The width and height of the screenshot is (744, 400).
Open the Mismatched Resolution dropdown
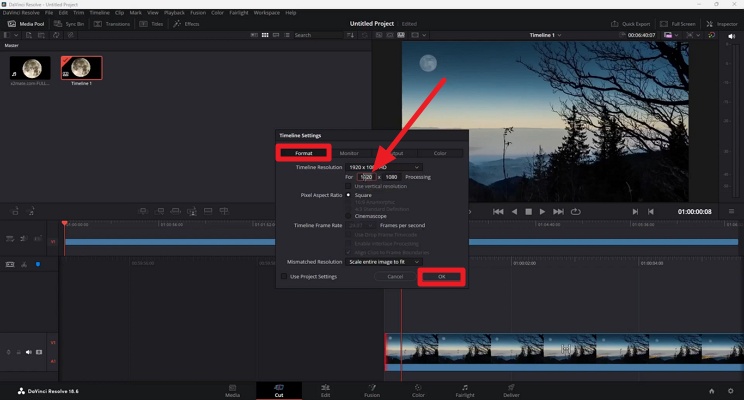tap(383, 262)
